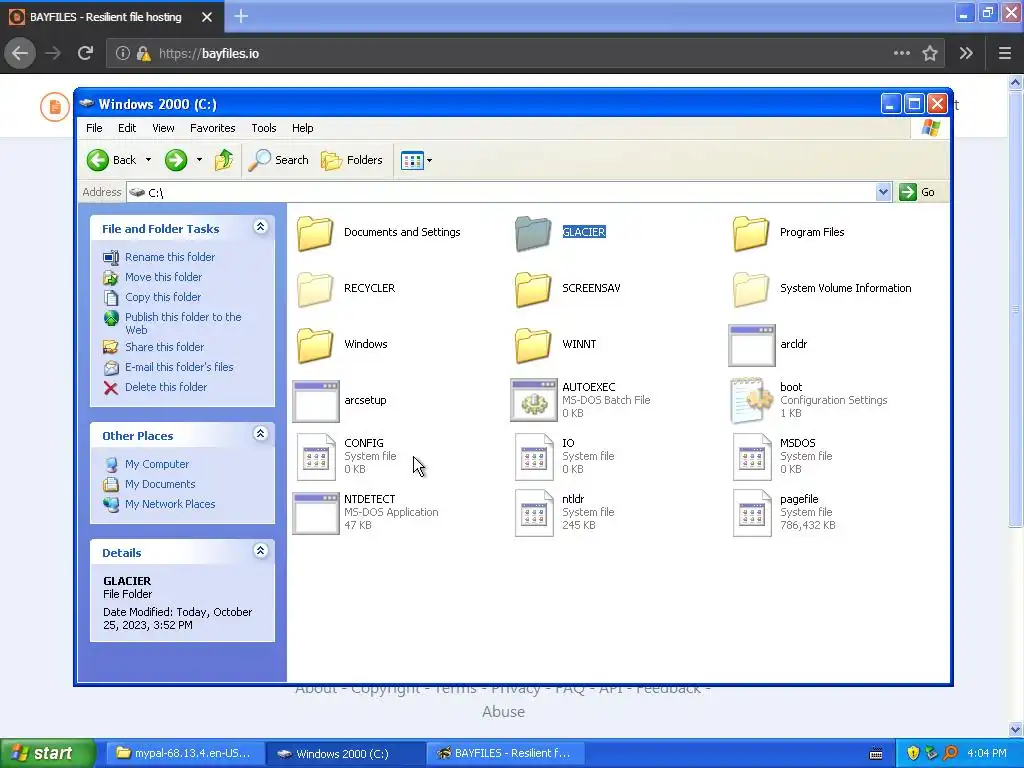Go up one folder level
This screenshot has width=1024, height=768.
(x=224, y=160)
